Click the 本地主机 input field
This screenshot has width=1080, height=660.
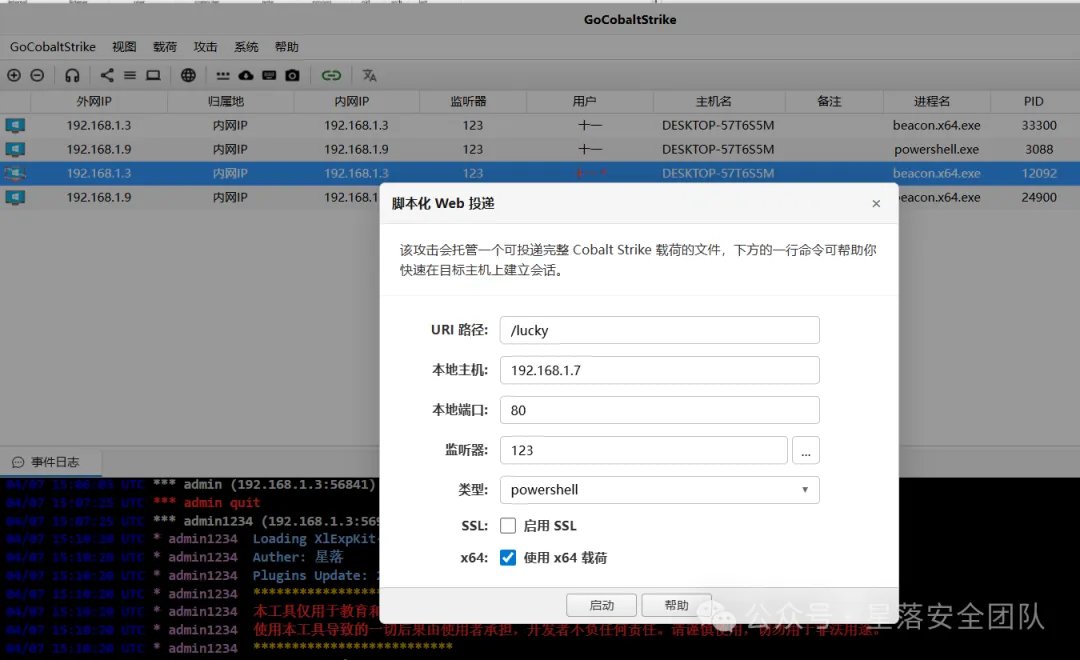(x=660, y=370)
